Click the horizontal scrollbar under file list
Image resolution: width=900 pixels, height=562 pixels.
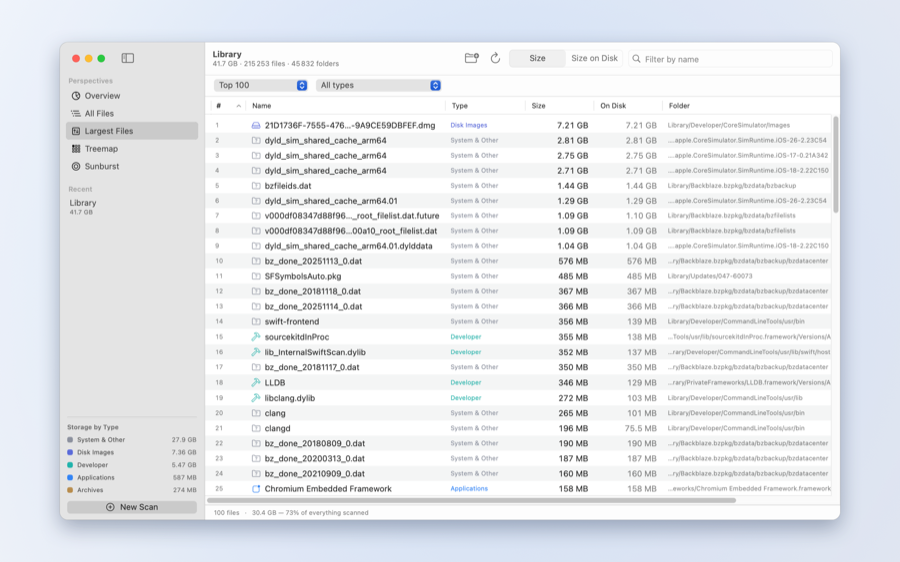(471, 501)
